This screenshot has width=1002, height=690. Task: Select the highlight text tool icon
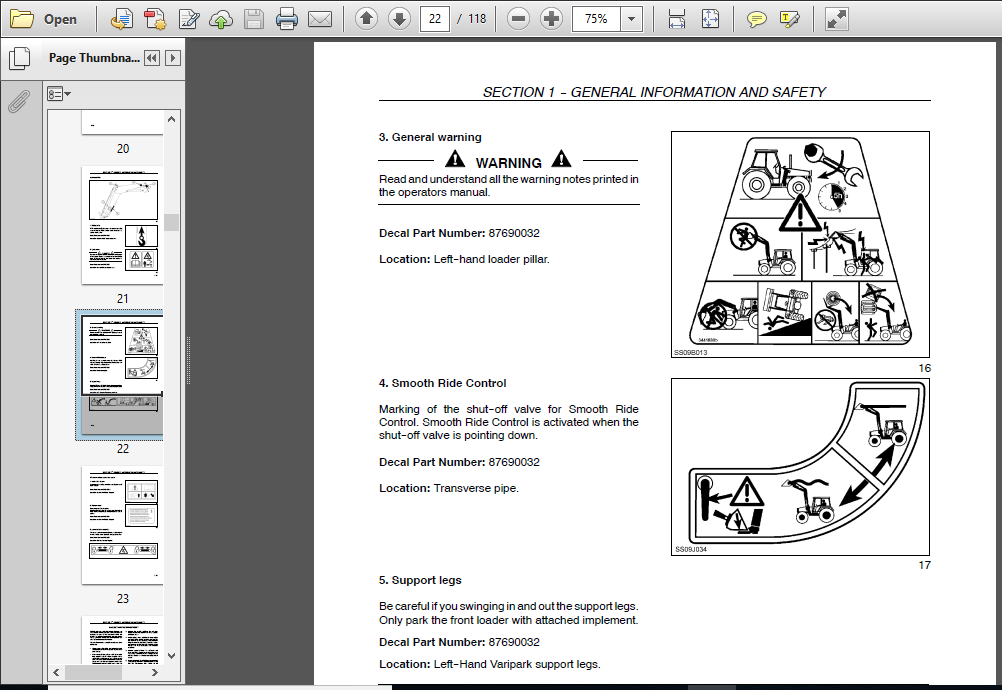tap(790, 19)
